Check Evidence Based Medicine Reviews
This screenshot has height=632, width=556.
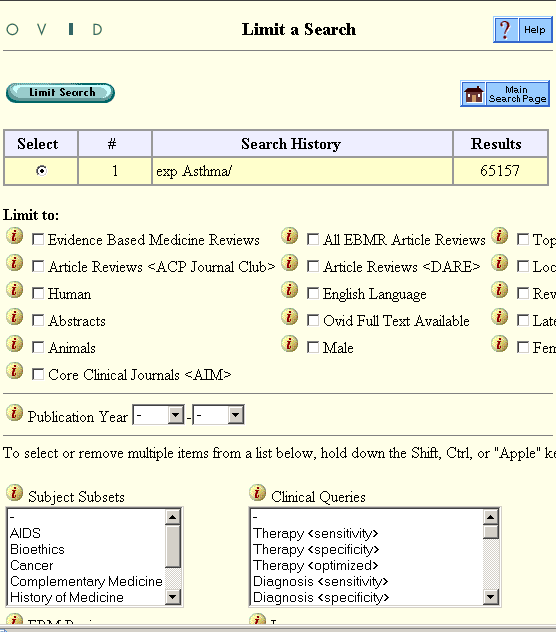(38, 239)
